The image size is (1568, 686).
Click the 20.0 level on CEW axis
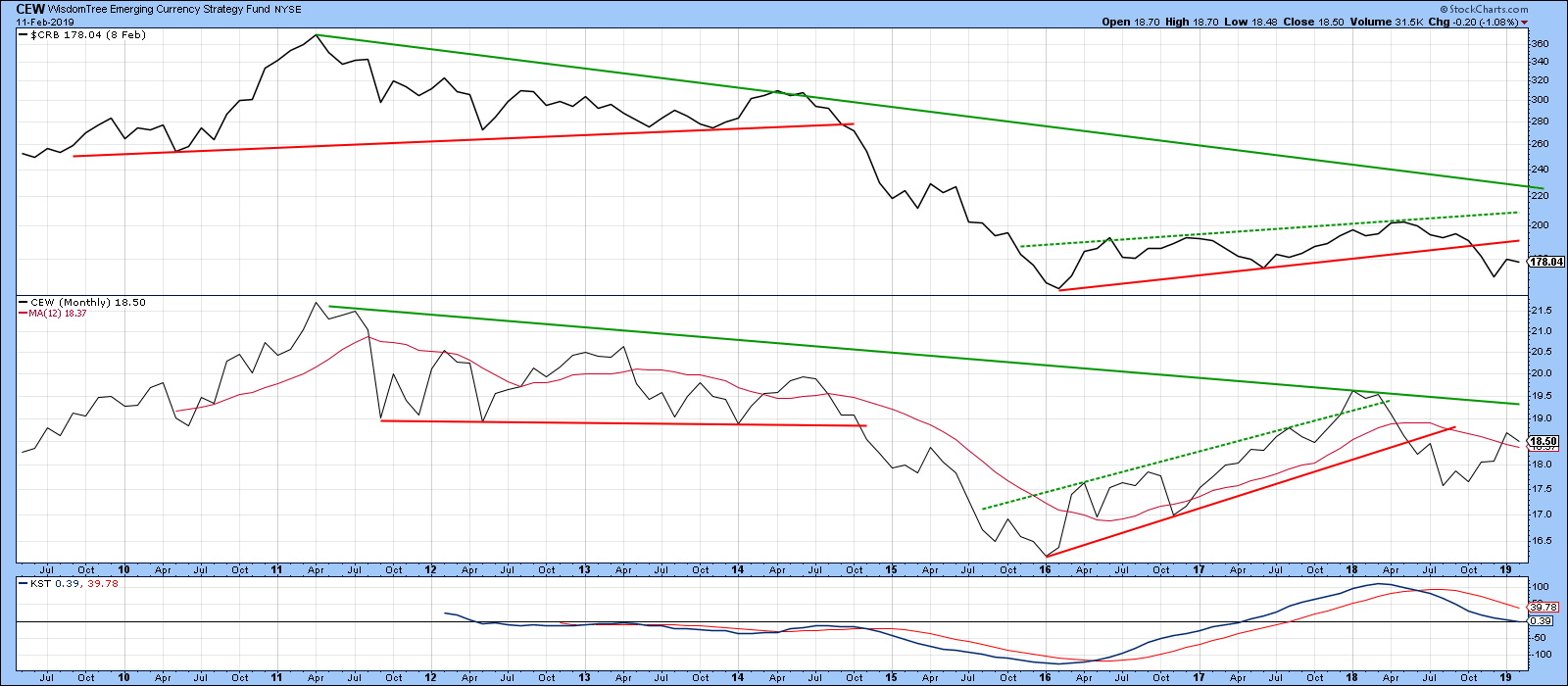(1542, 373)
